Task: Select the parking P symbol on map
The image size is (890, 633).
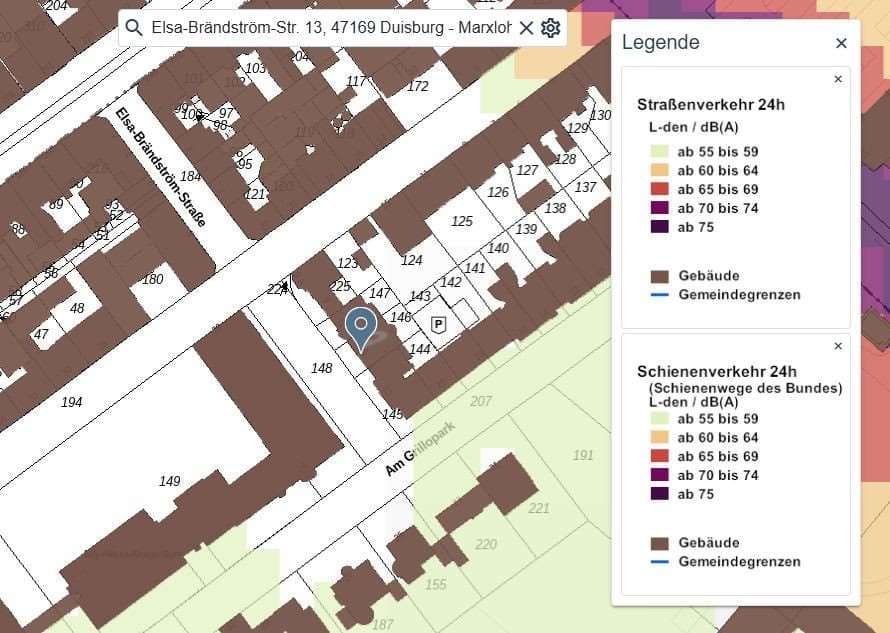Action: [x=438, y=323]
